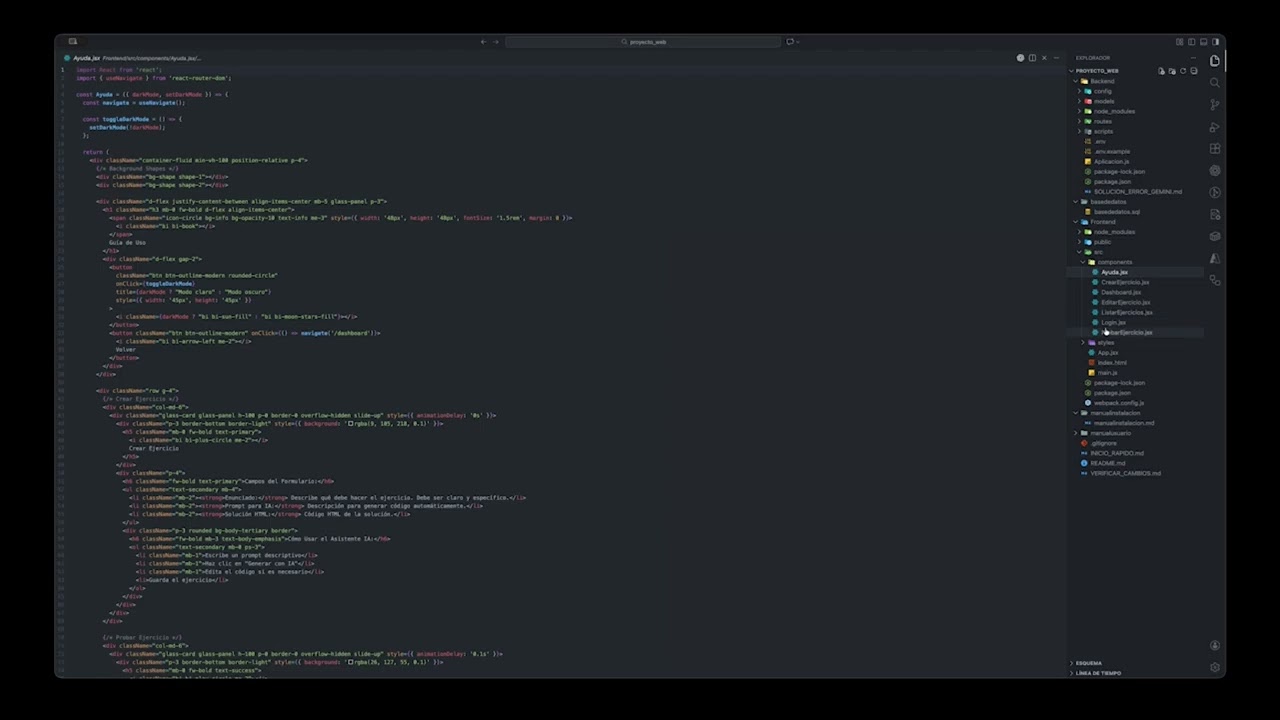
Task: Create a new folder in PROYECTO_WEB
Action: click(1172, 71)
